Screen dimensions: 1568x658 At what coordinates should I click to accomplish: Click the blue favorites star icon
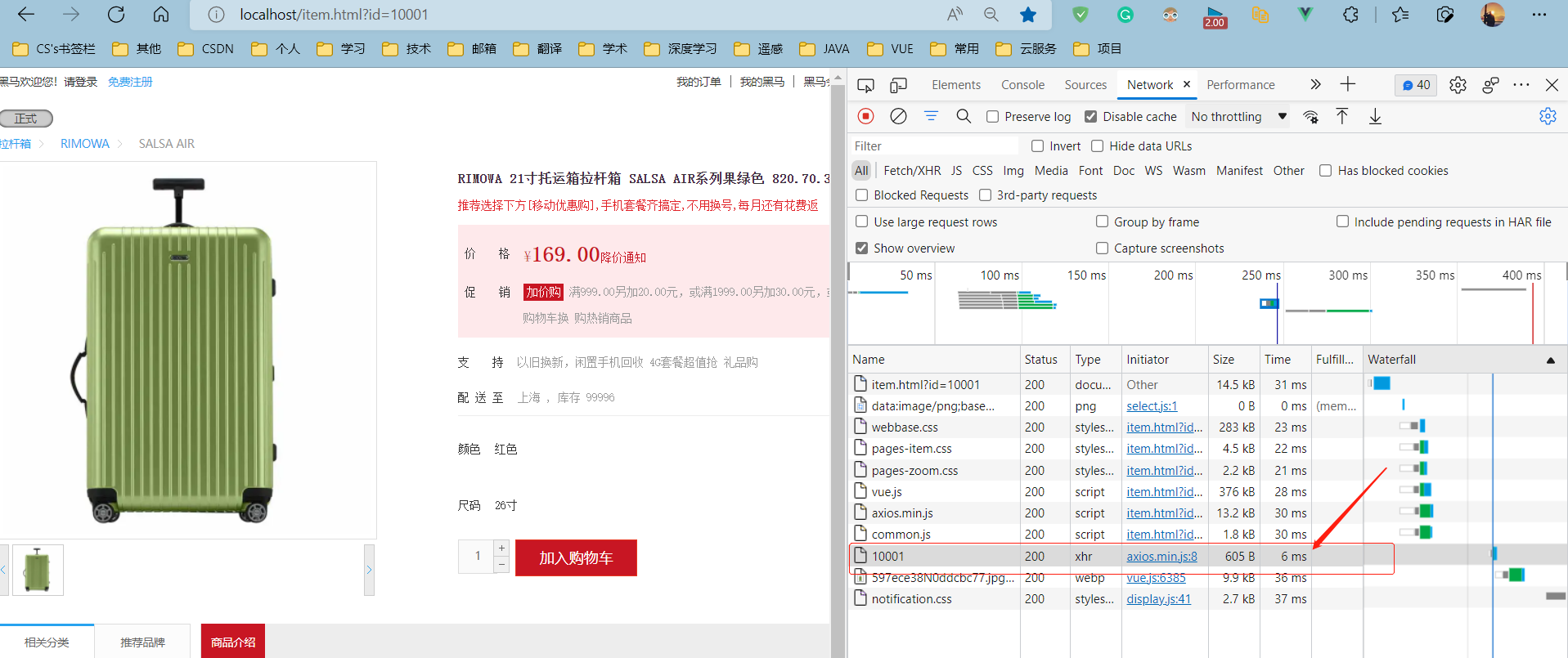click(1028, 15)
